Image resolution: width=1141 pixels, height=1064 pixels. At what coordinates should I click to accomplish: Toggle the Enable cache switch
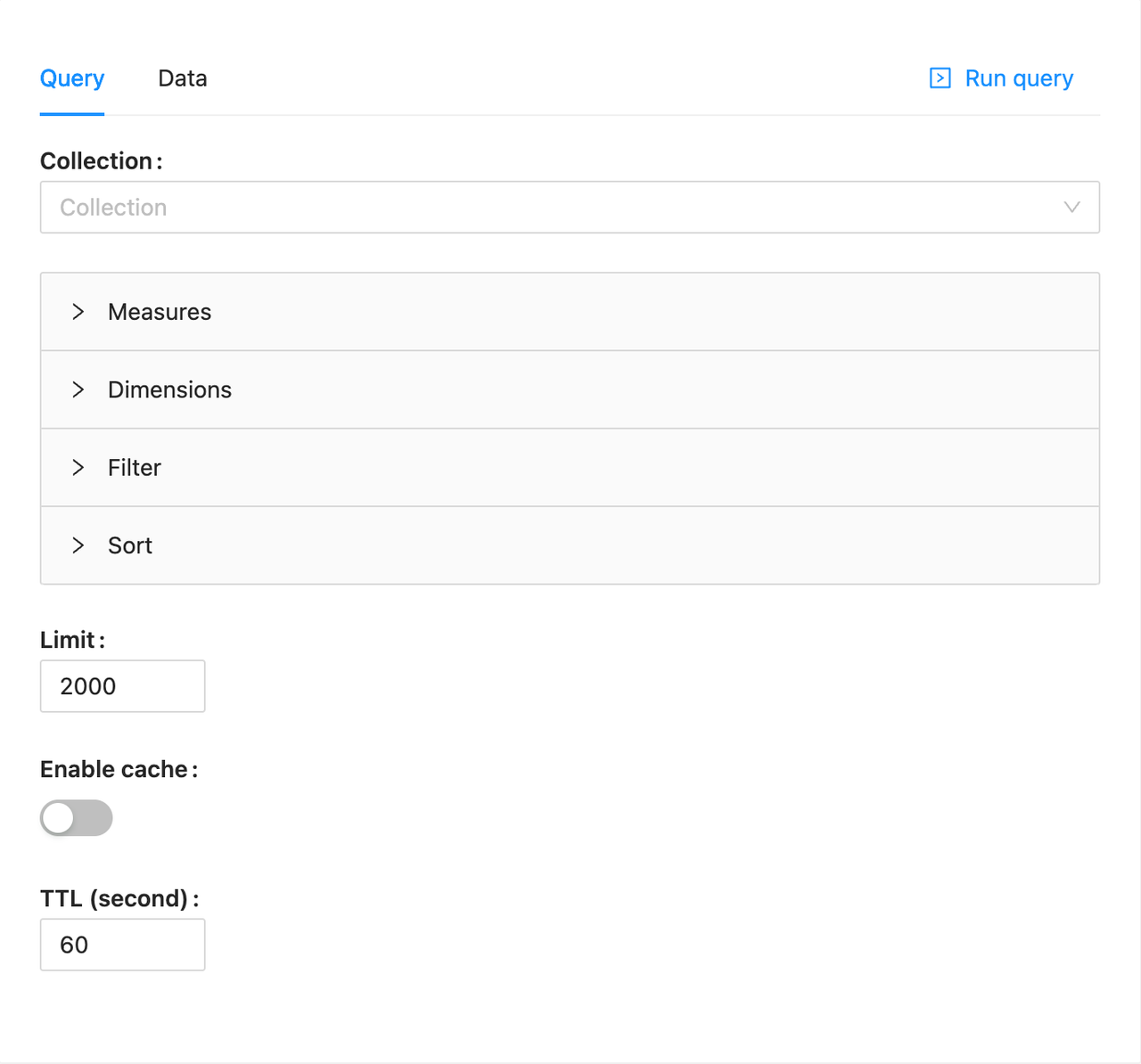pyautogui.click(x=77, y=818)
